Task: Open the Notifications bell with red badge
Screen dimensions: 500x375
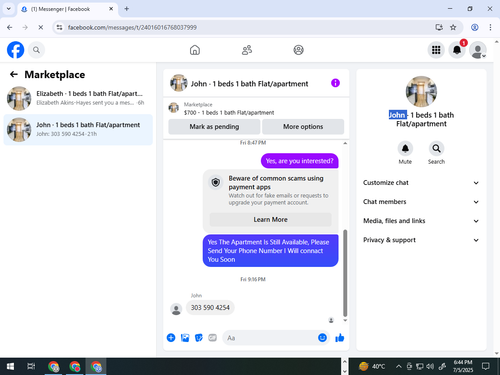Action: click(x=457, y=50)
